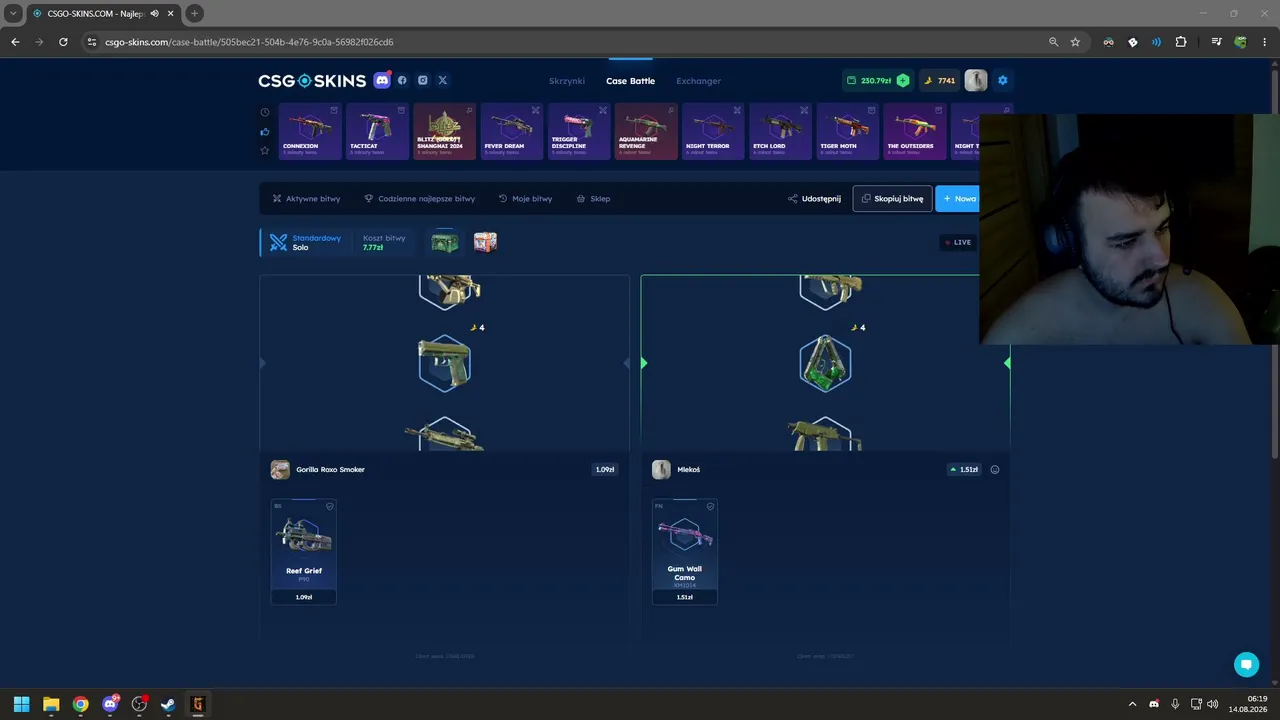Open the Tacticat drop card
The width and height of the screenshot is (1280, 720).
click(377, 131)
